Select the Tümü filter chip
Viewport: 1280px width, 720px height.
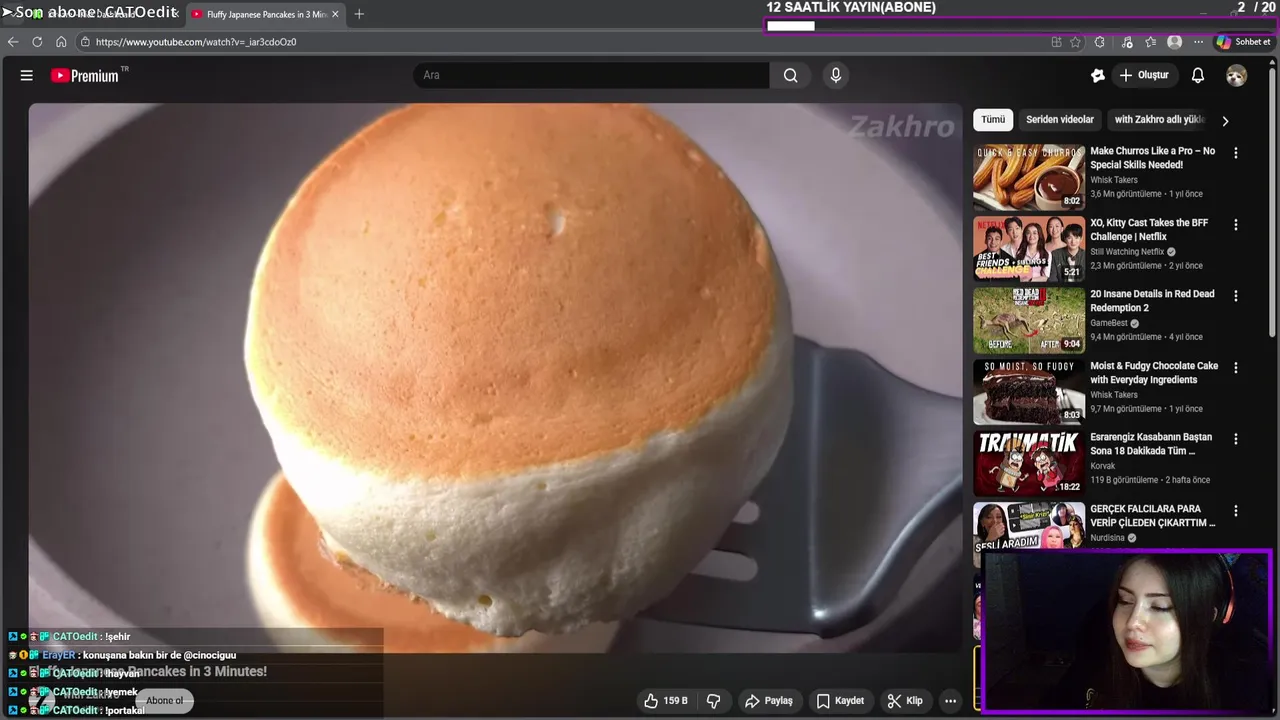click(x=993, y=120)
